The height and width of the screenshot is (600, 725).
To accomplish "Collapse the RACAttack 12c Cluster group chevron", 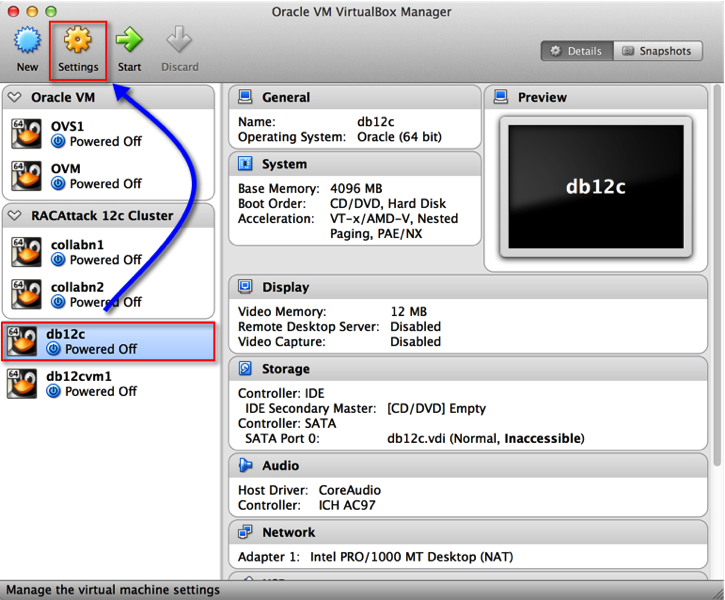I will click(15, 215).
